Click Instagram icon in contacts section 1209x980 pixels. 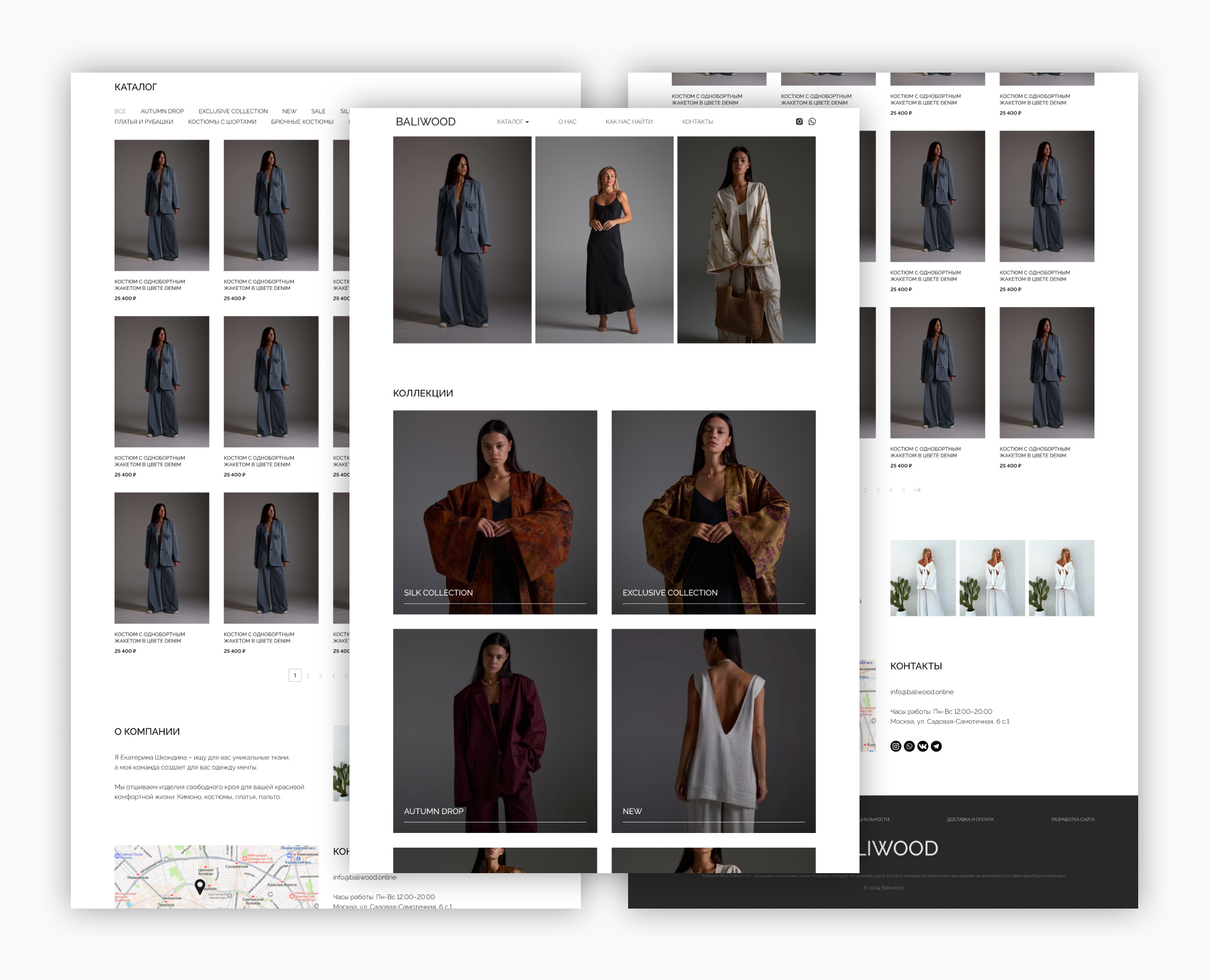896,746
